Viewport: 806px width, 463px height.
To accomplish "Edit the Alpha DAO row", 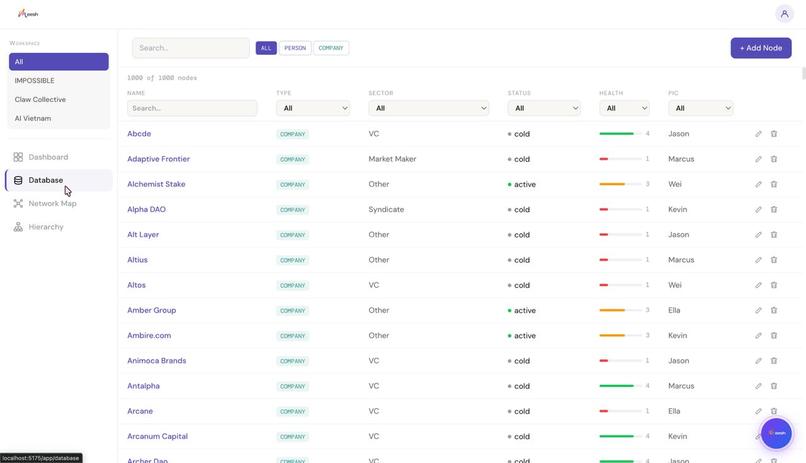I will coord(758,209).
